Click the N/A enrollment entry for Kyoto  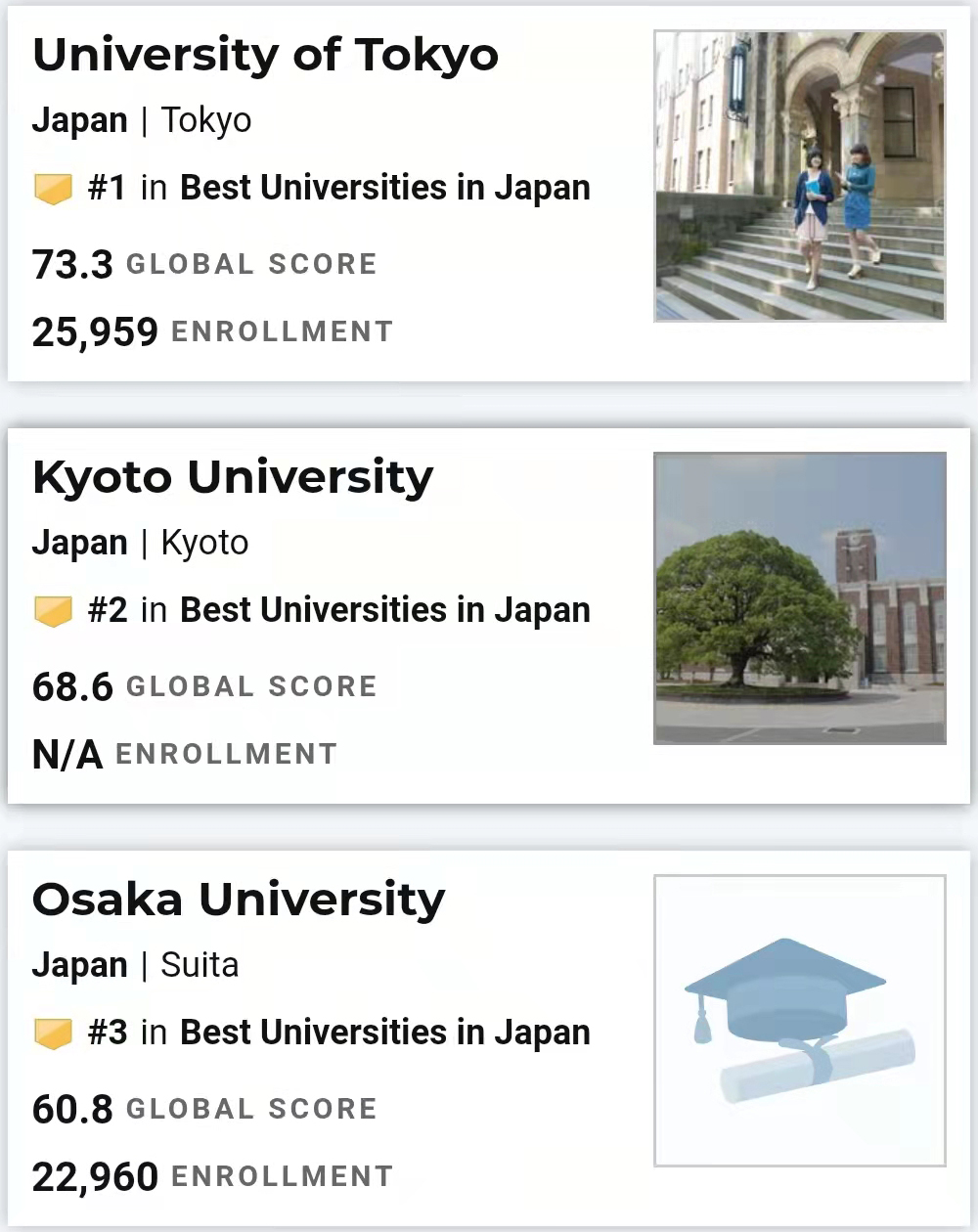pos(67,755)
